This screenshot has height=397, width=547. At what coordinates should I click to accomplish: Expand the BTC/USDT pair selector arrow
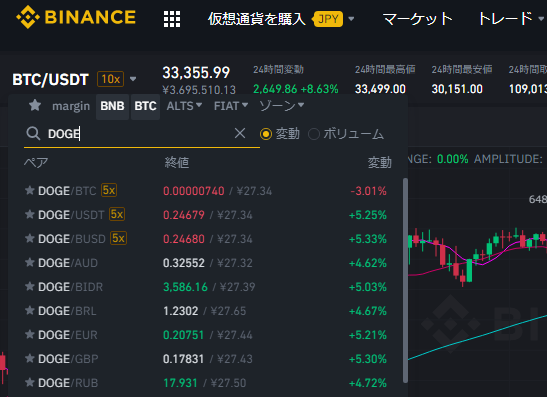133,79
